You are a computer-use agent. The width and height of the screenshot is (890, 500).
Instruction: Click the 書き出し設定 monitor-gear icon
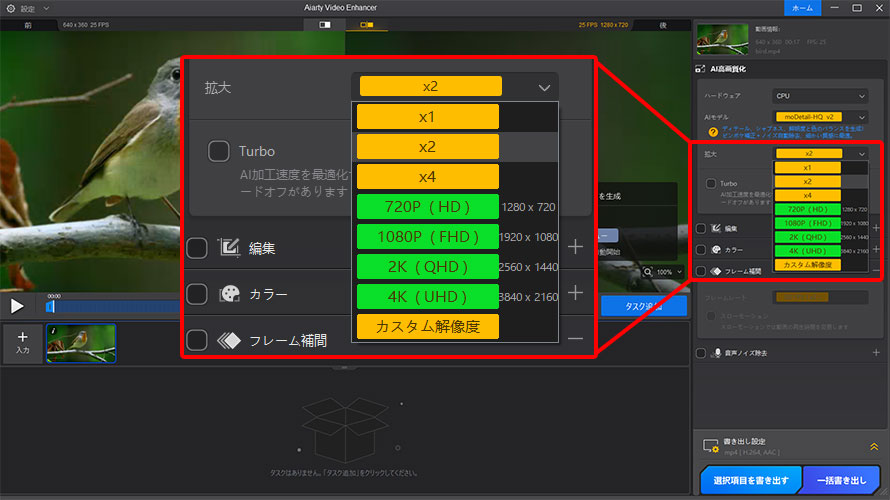pos(711,446)
